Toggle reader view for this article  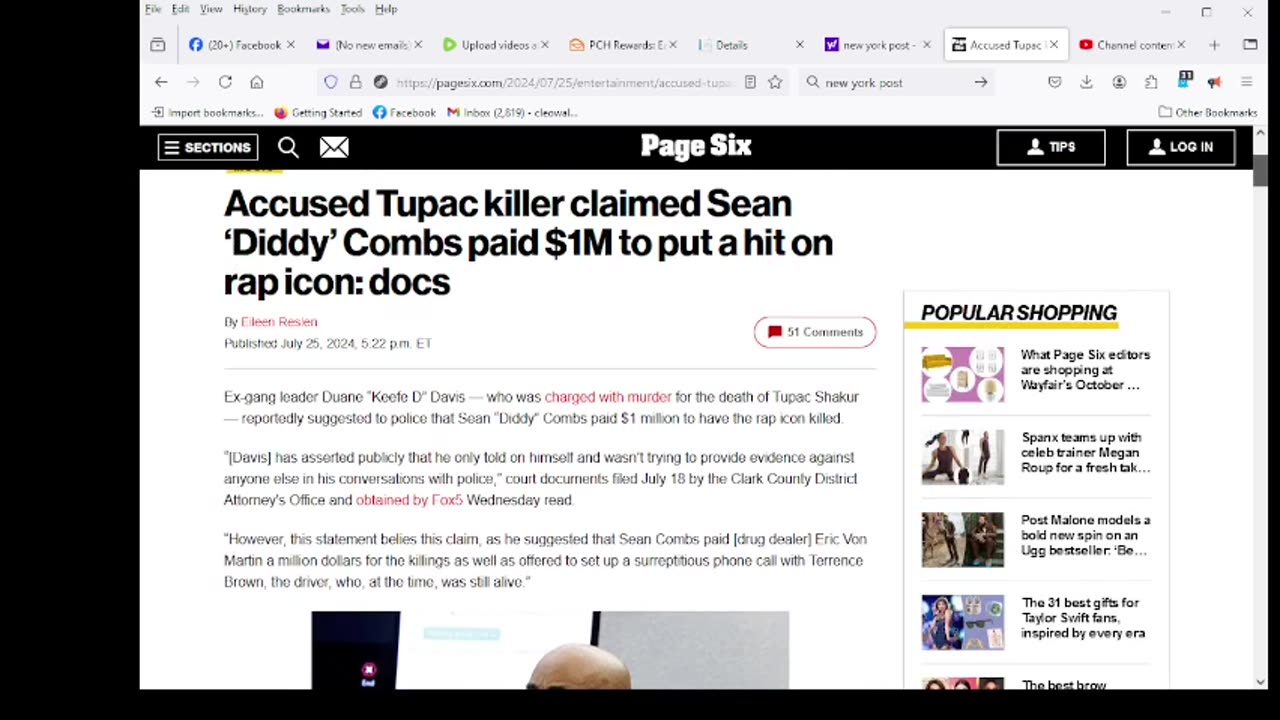750,82
